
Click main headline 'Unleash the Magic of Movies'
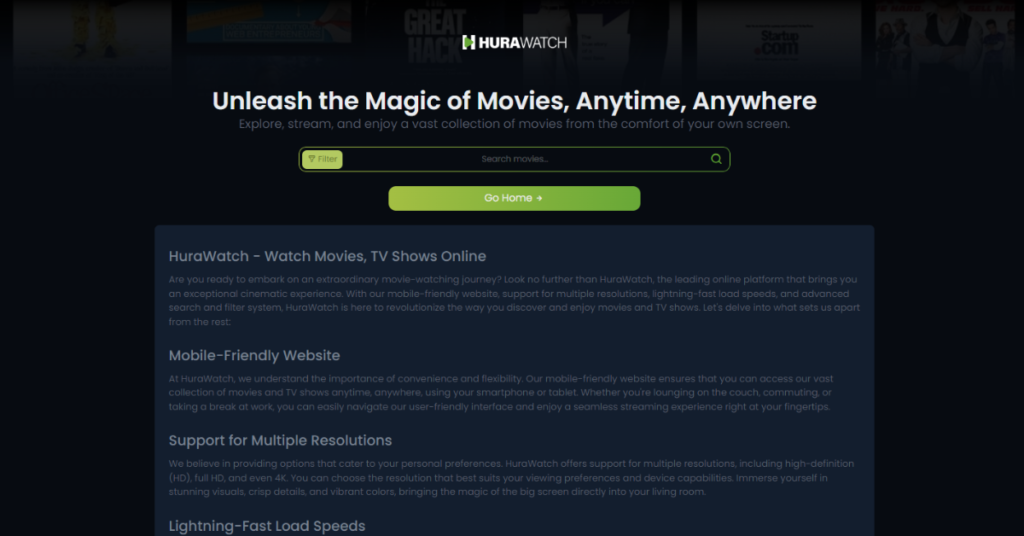(x=514, y=101)
